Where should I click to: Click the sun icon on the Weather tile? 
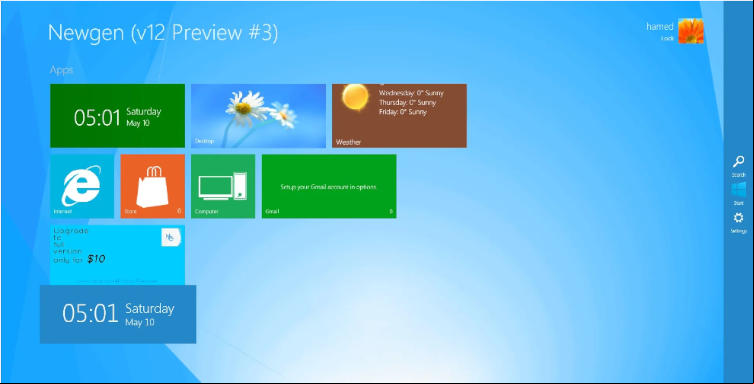click(x=355, y=96)
